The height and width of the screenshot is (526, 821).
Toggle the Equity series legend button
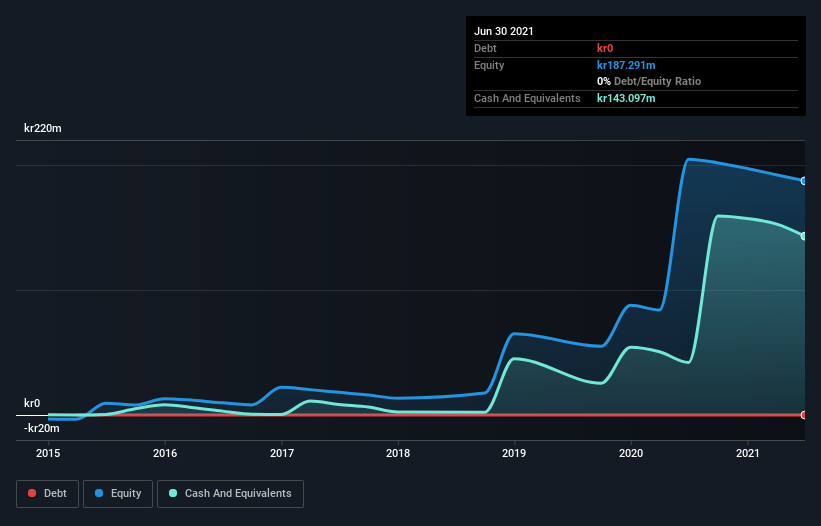(x=118, y=494)
